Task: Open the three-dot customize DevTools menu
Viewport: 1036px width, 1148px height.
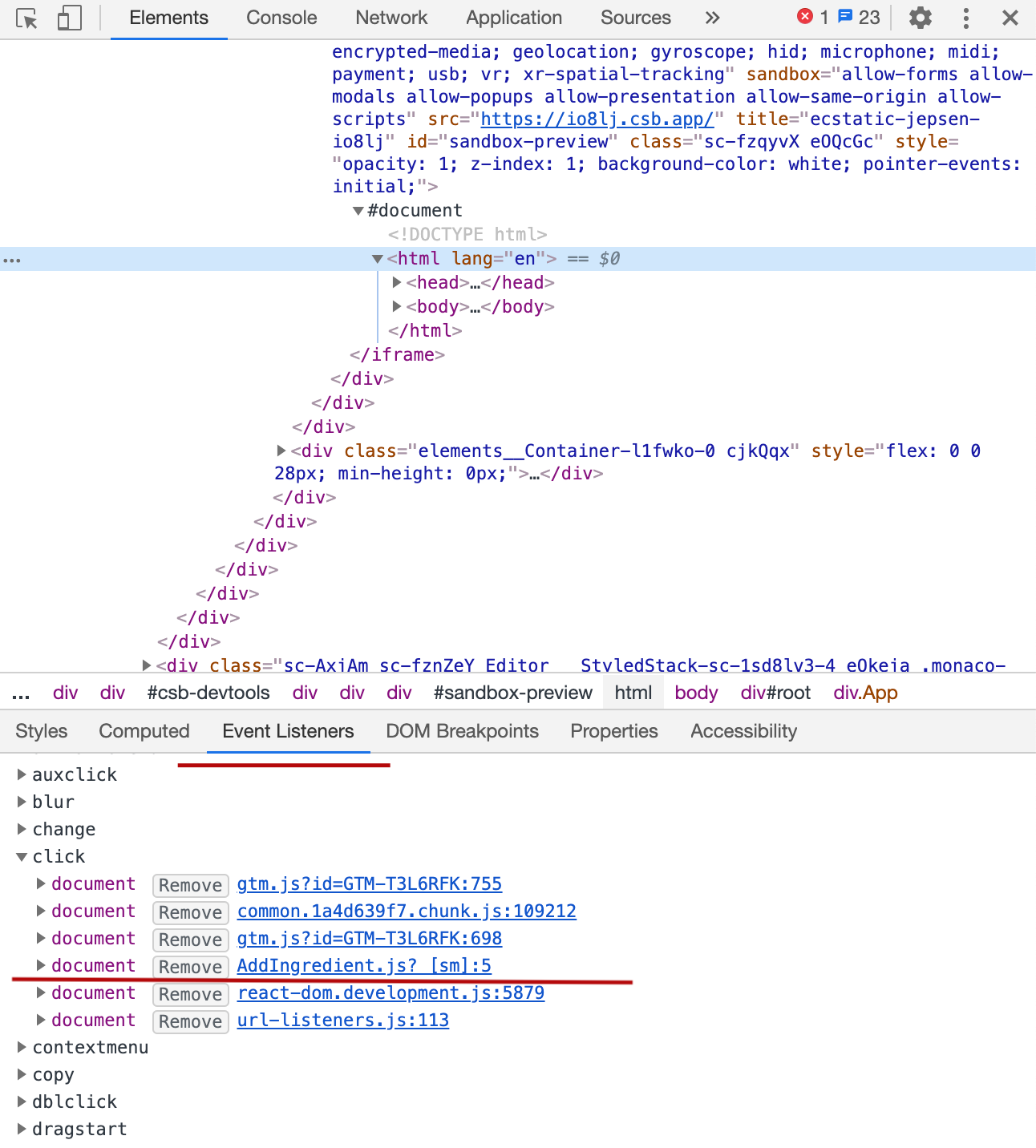Action: [x=965, y=17]
